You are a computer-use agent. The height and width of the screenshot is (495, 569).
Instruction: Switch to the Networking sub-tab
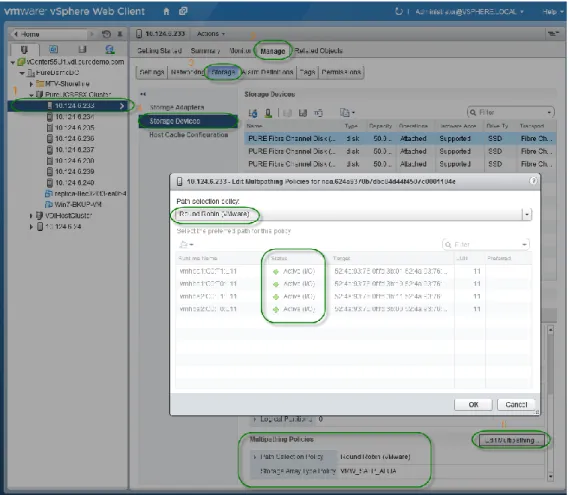point(187,72)
